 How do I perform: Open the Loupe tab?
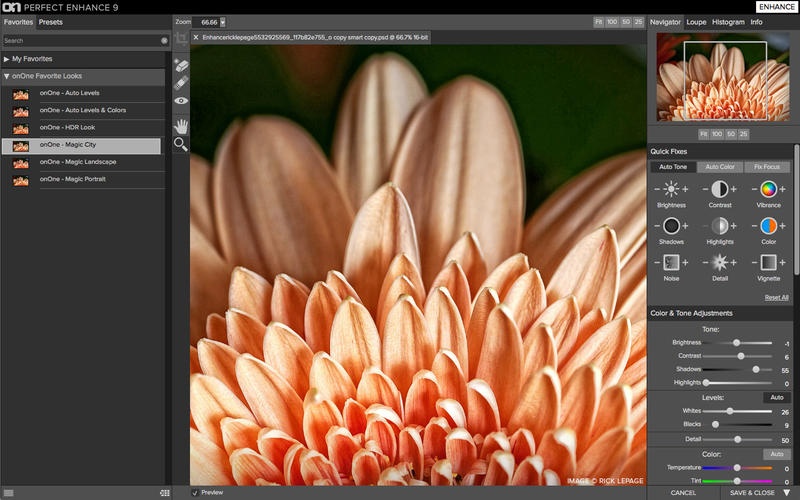coord(696,22)
